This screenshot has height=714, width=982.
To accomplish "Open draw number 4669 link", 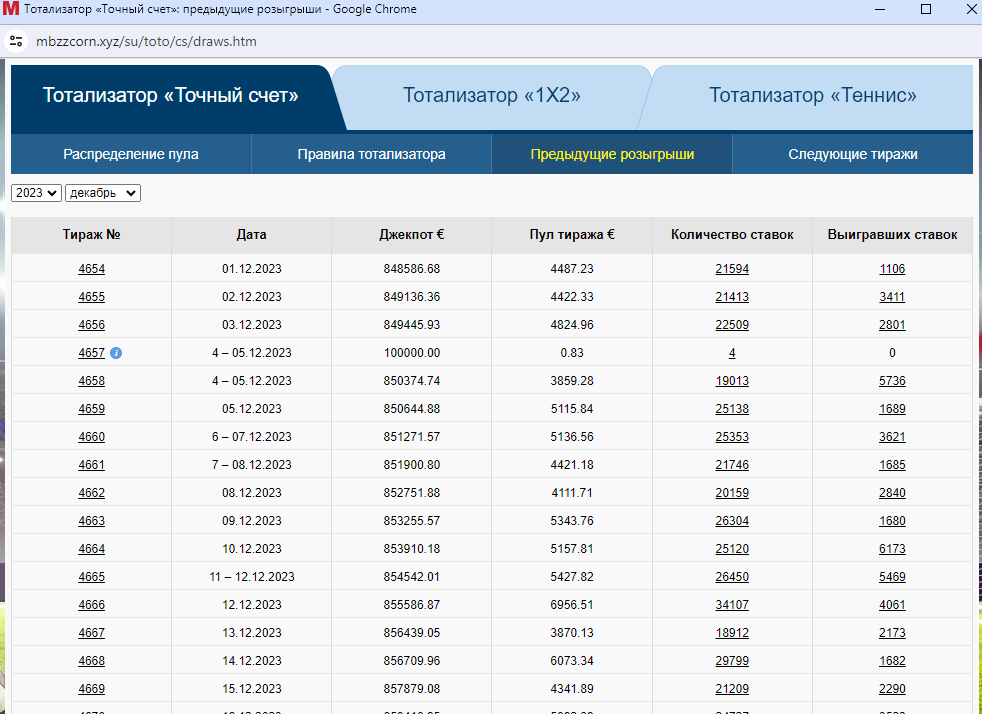I will [91, 689].
